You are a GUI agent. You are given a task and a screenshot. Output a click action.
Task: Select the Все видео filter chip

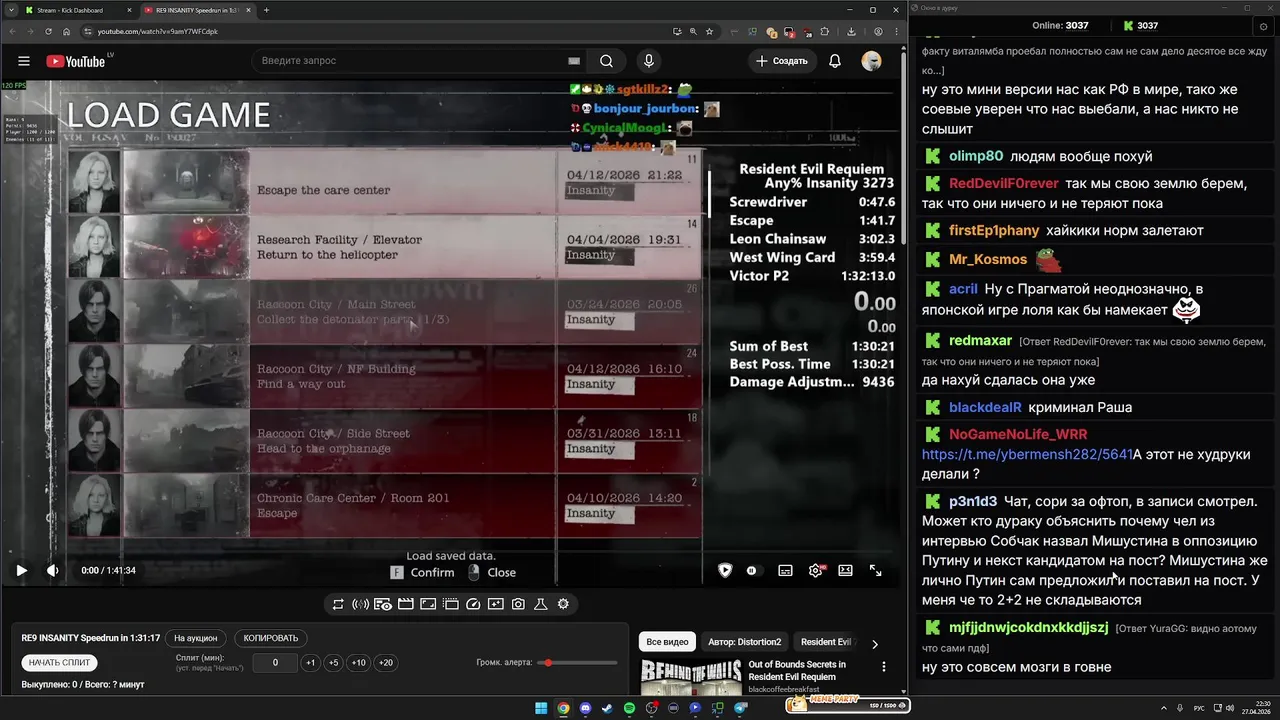click(667, 642)
